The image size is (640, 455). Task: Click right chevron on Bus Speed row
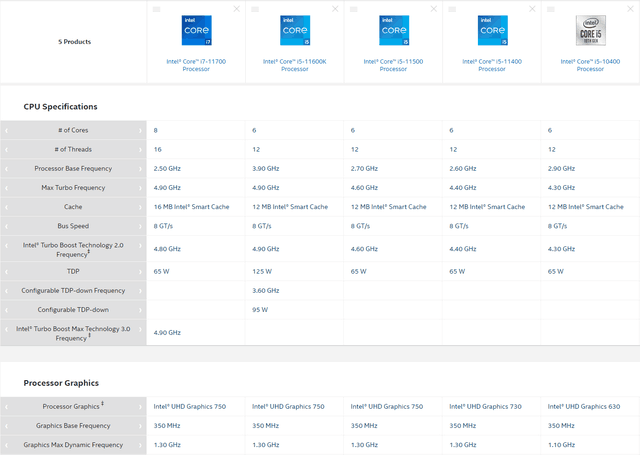(140, 226)
